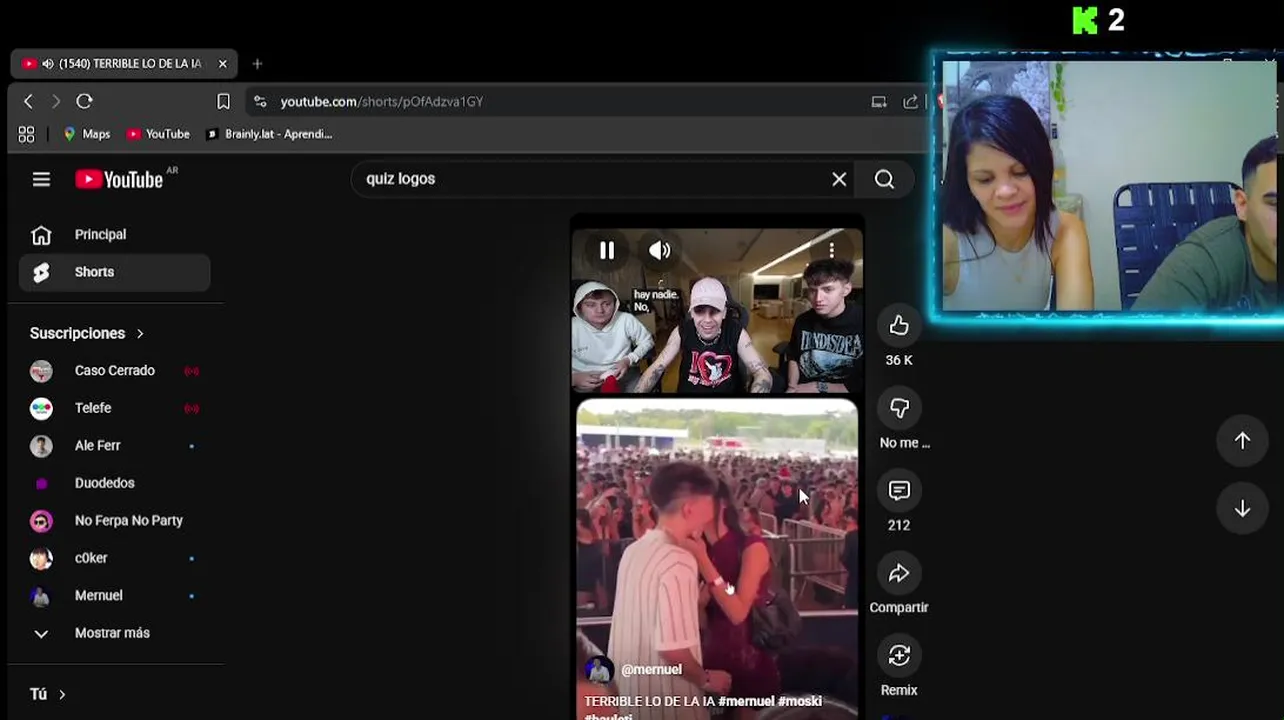Image resolution: width=1284 pixels, height=720 pixels.
Task: Go to next Short with down arrow
Action: [1242, 509]
